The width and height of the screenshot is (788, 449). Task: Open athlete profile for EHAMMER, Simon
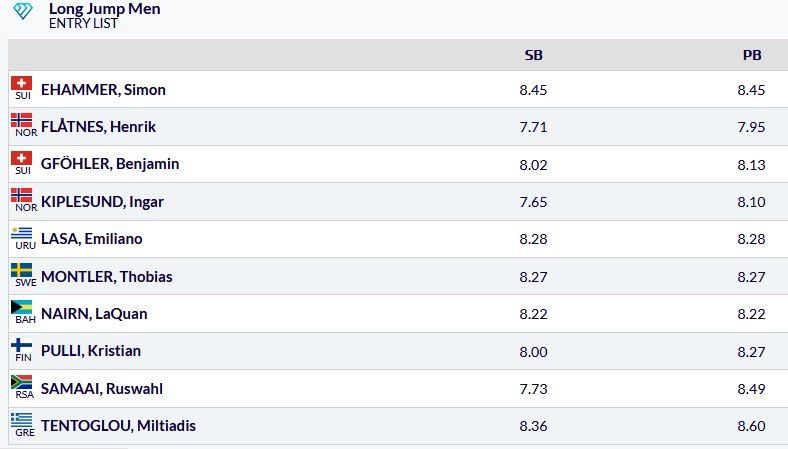coord(103,90)
